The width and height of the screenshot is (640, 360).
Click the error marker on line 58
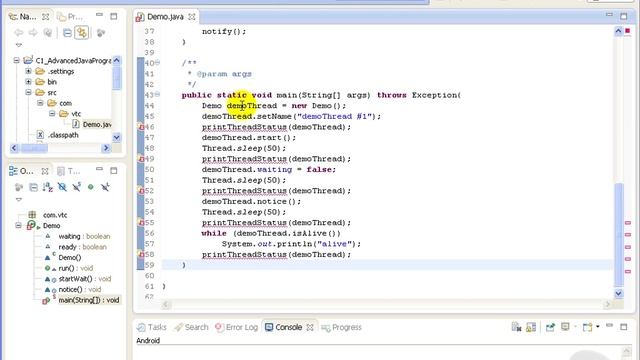pyautogui.click(x=141, y=254)
